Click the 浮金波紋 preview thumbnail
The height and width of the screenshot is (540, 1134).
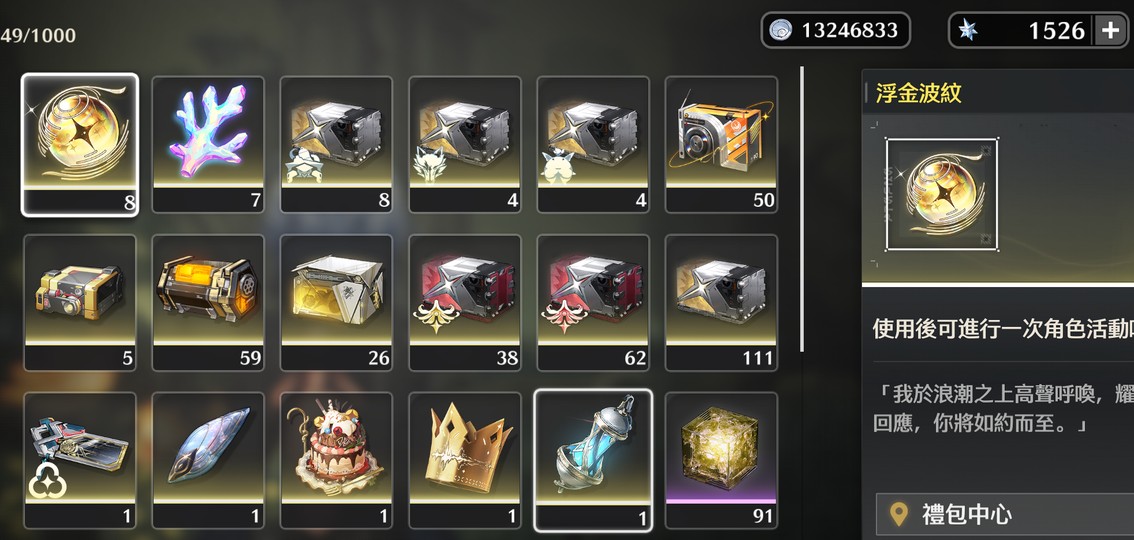[x=942, y=194]
